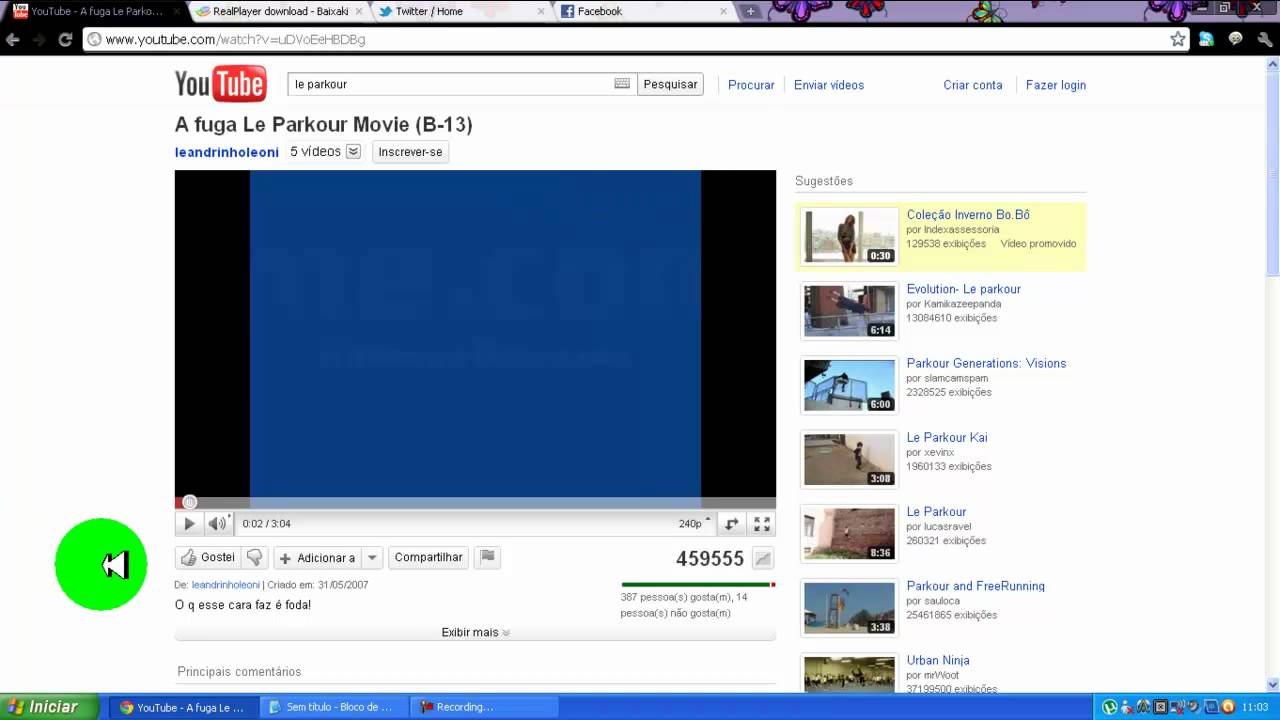Change video quality from 240p
Image resolution: width=1280 pixels, height=720 pixels.
tap(695, 523)
